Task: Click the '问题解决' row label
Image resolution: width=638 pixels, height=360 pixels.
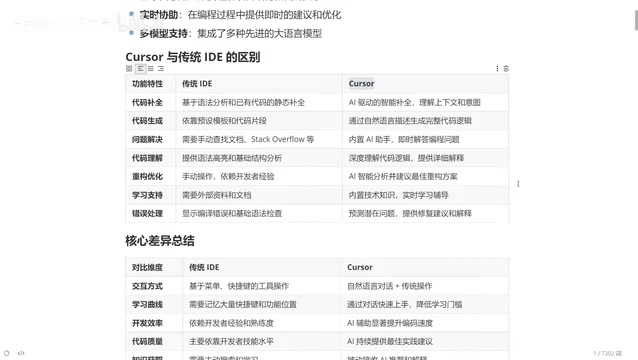Action: pos(147,140)
